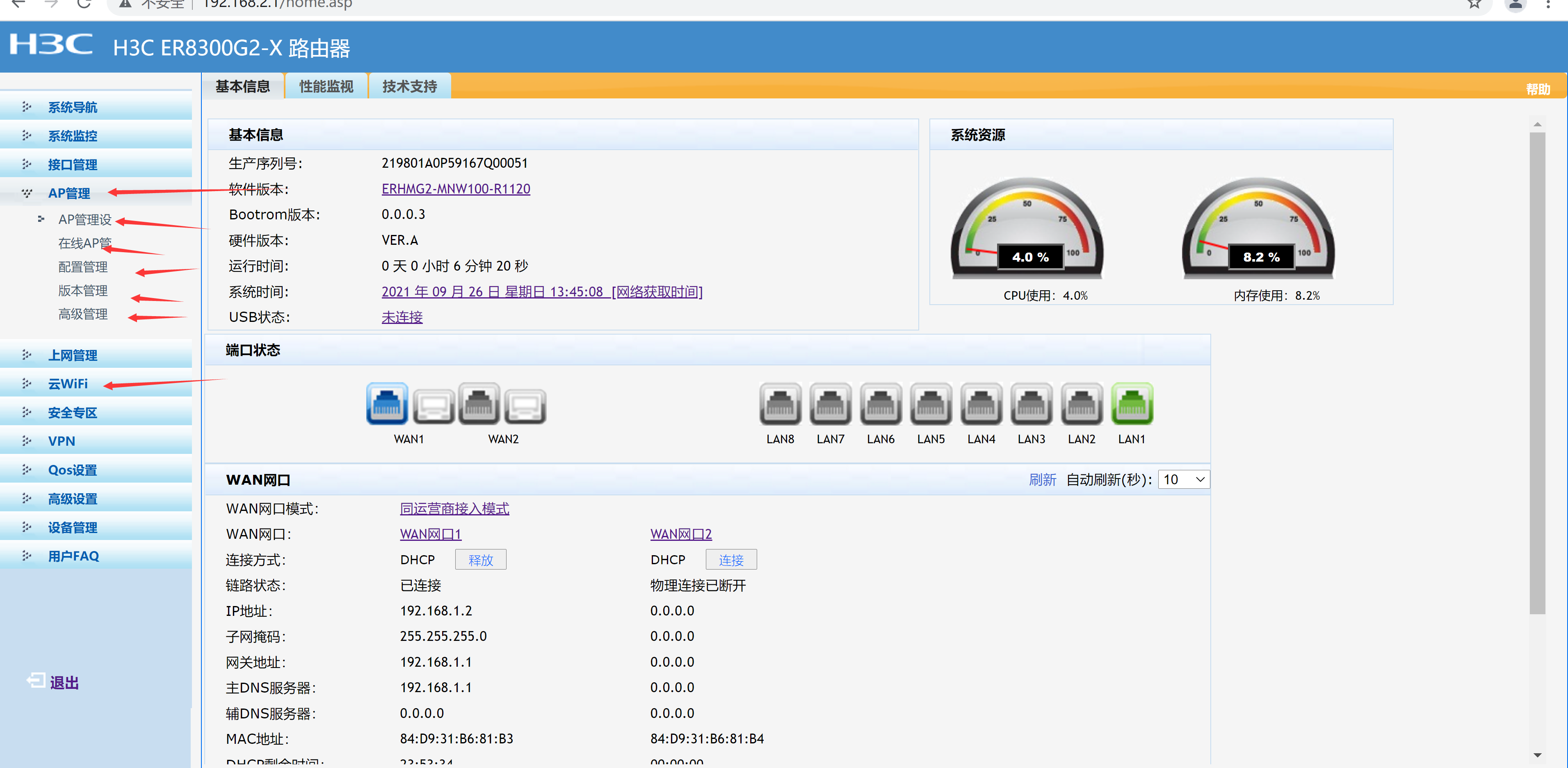Click the LAN4 port icon
Screen dimensions: 1568x768
click(981, 404)
